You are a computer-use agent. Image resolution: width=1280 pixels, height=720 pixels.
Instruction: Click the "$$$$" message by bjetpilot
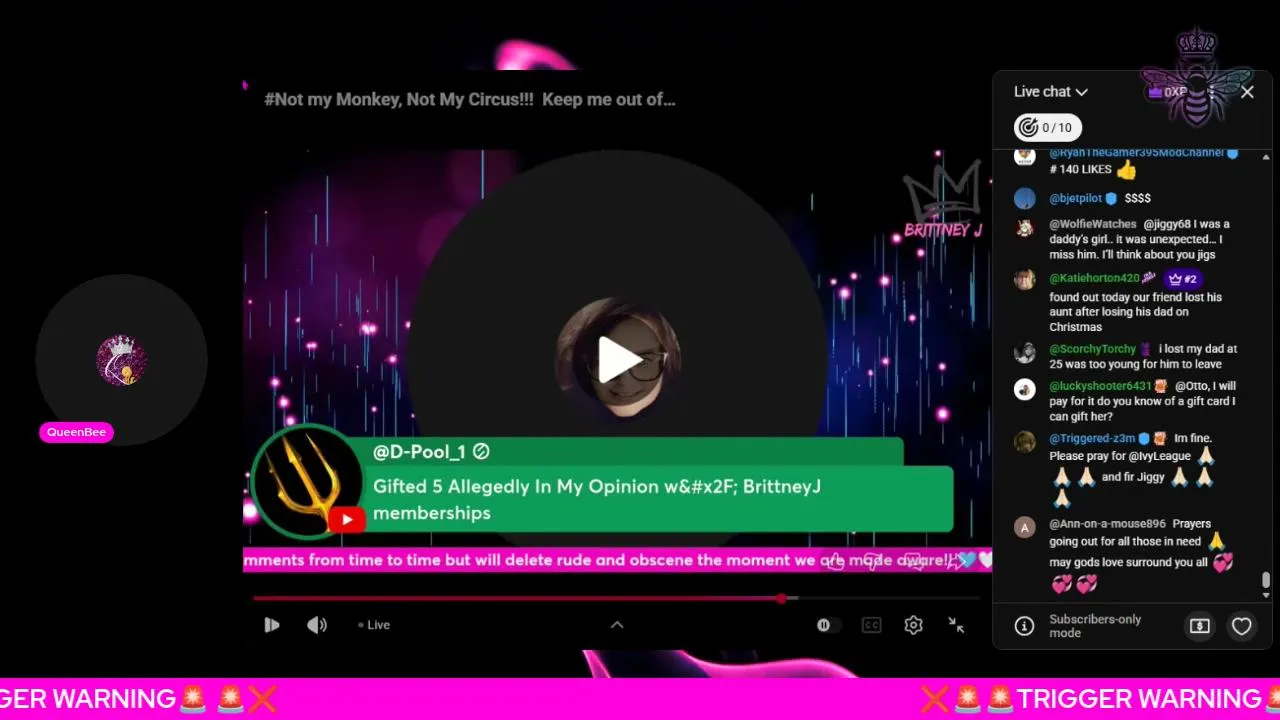[x=1138, y=198]
